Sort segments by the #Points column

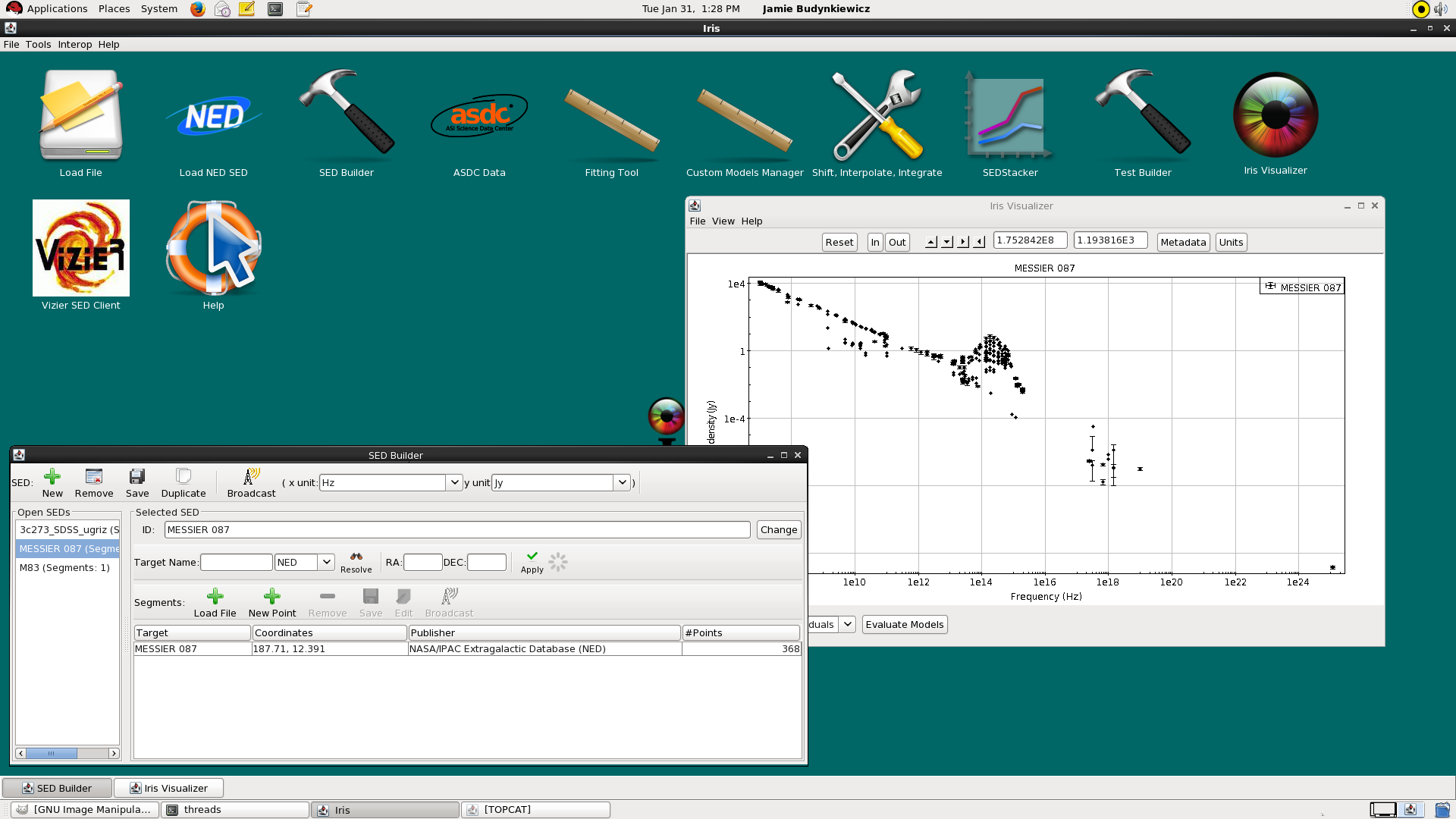(x=741, y=632)
